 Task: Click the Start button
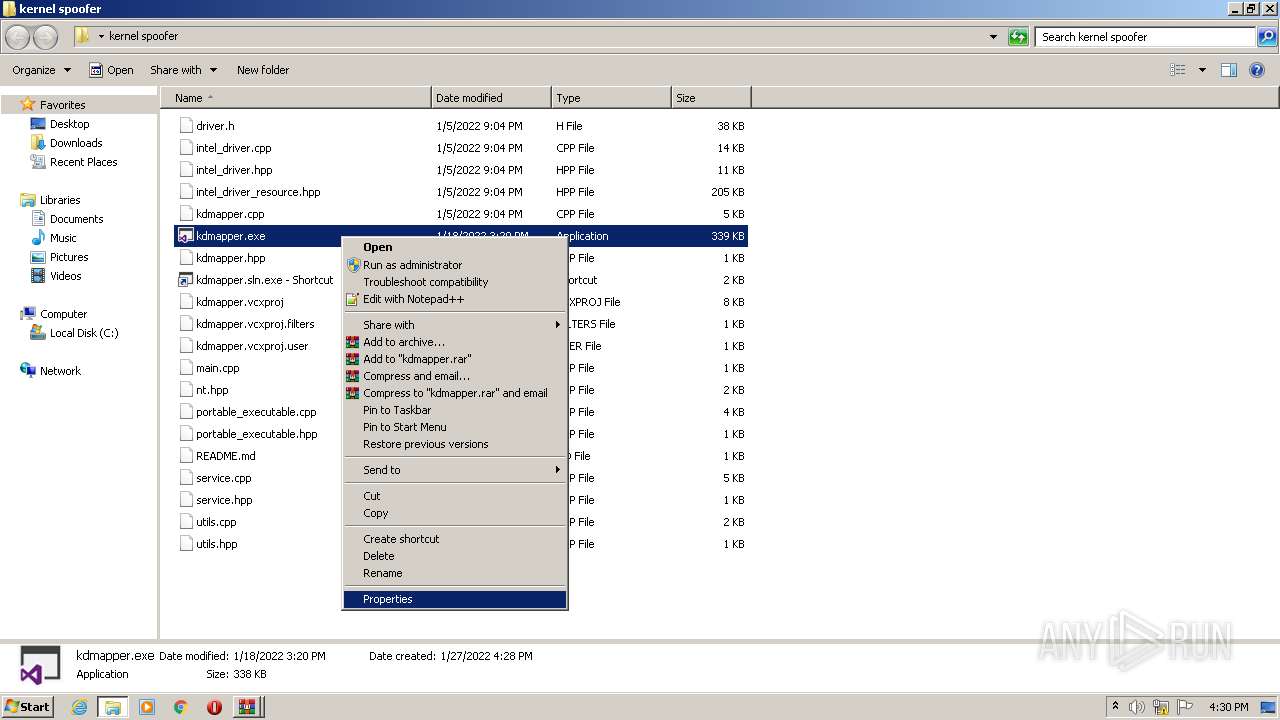click(28, 707)
